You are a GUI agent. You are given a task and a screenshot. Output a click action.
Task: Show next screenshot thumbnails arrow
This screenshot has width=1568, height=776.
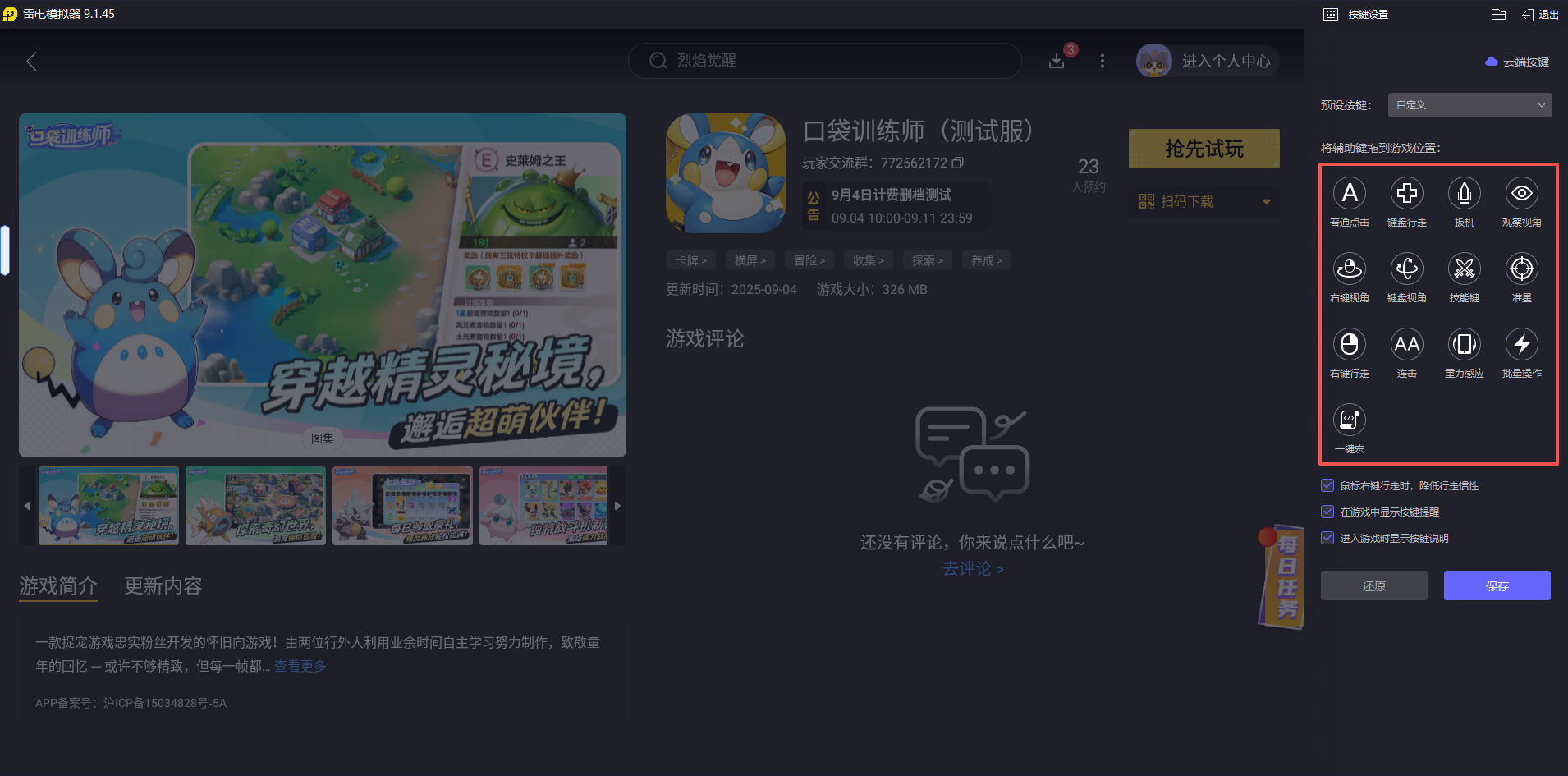[x=617, y=506]
